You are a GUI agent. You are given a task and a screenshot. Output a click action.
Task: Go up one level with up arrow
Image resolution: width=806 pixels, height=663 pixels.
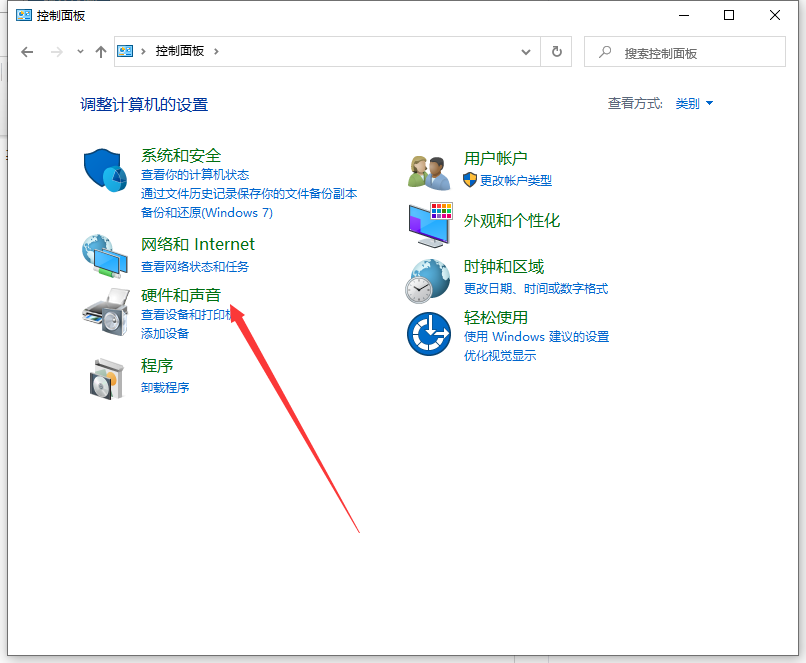pyautogui.click(x=100, y=52)
